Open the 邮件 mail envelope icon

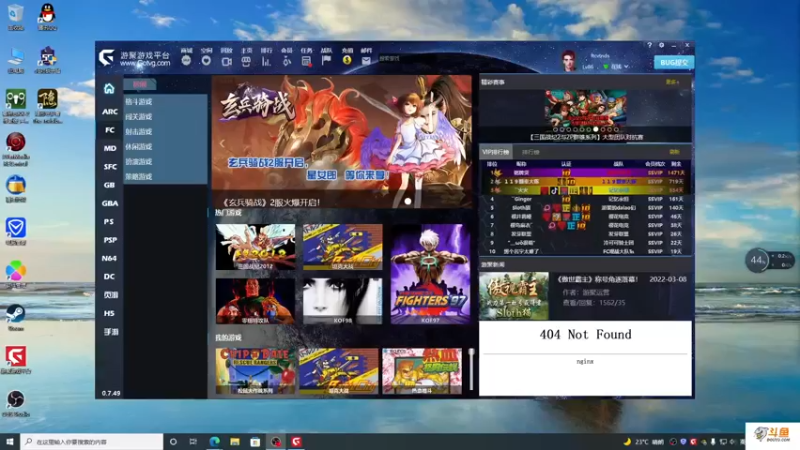pyautogui.click(x=366, y=61)
